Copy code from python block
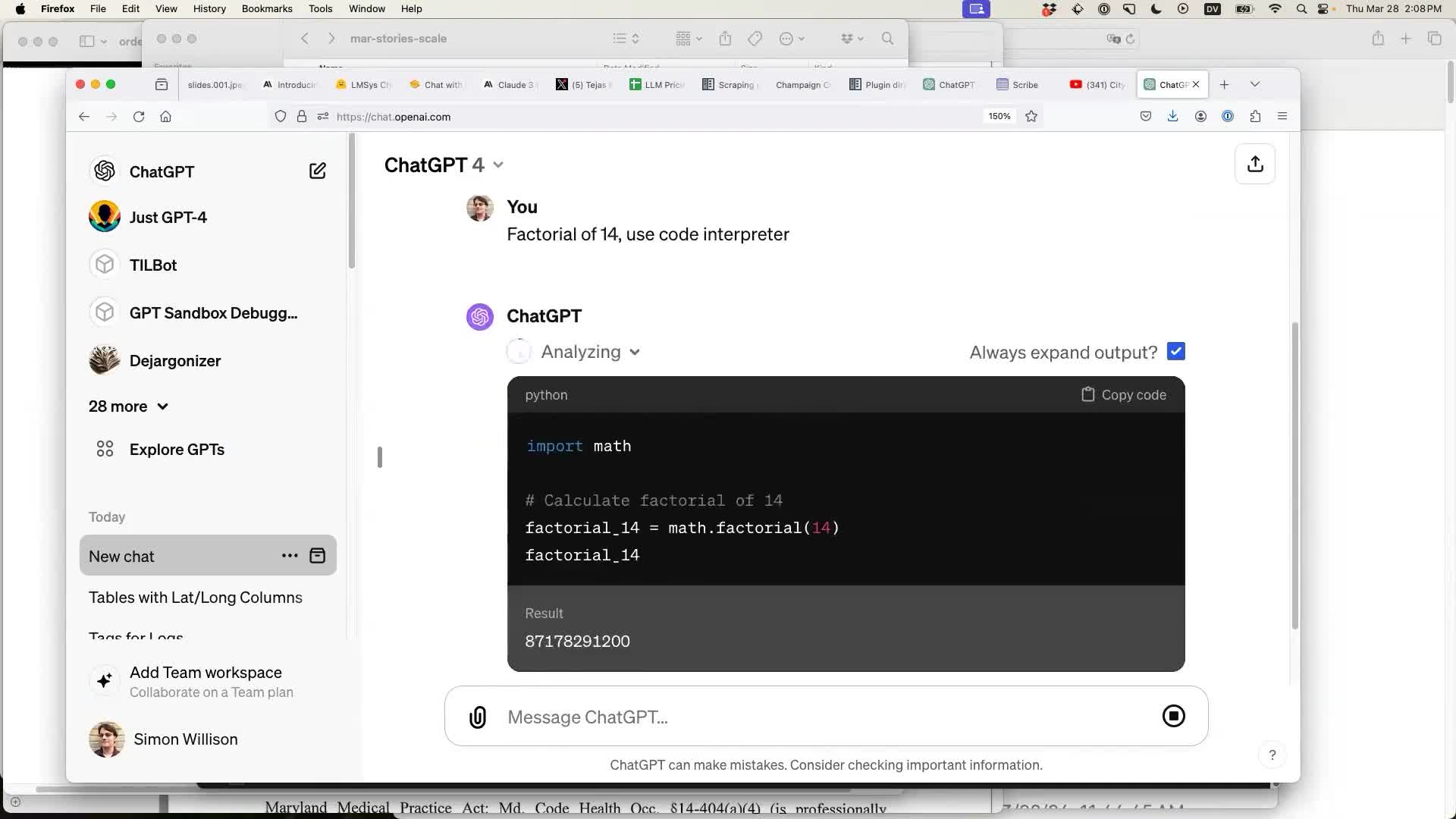 [x=1124, y=394]
